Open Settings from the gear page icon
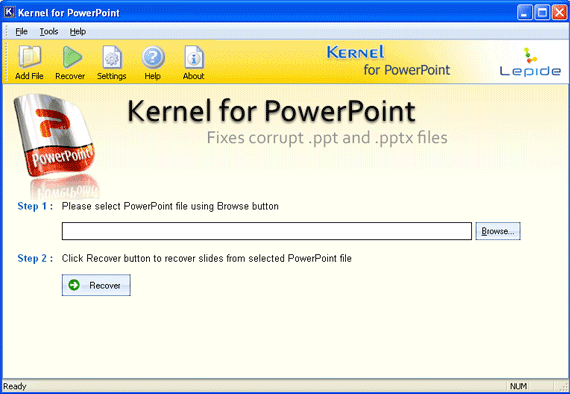This screenshot has width=570, height=394. pyautogui.click(x=112, y=57)
